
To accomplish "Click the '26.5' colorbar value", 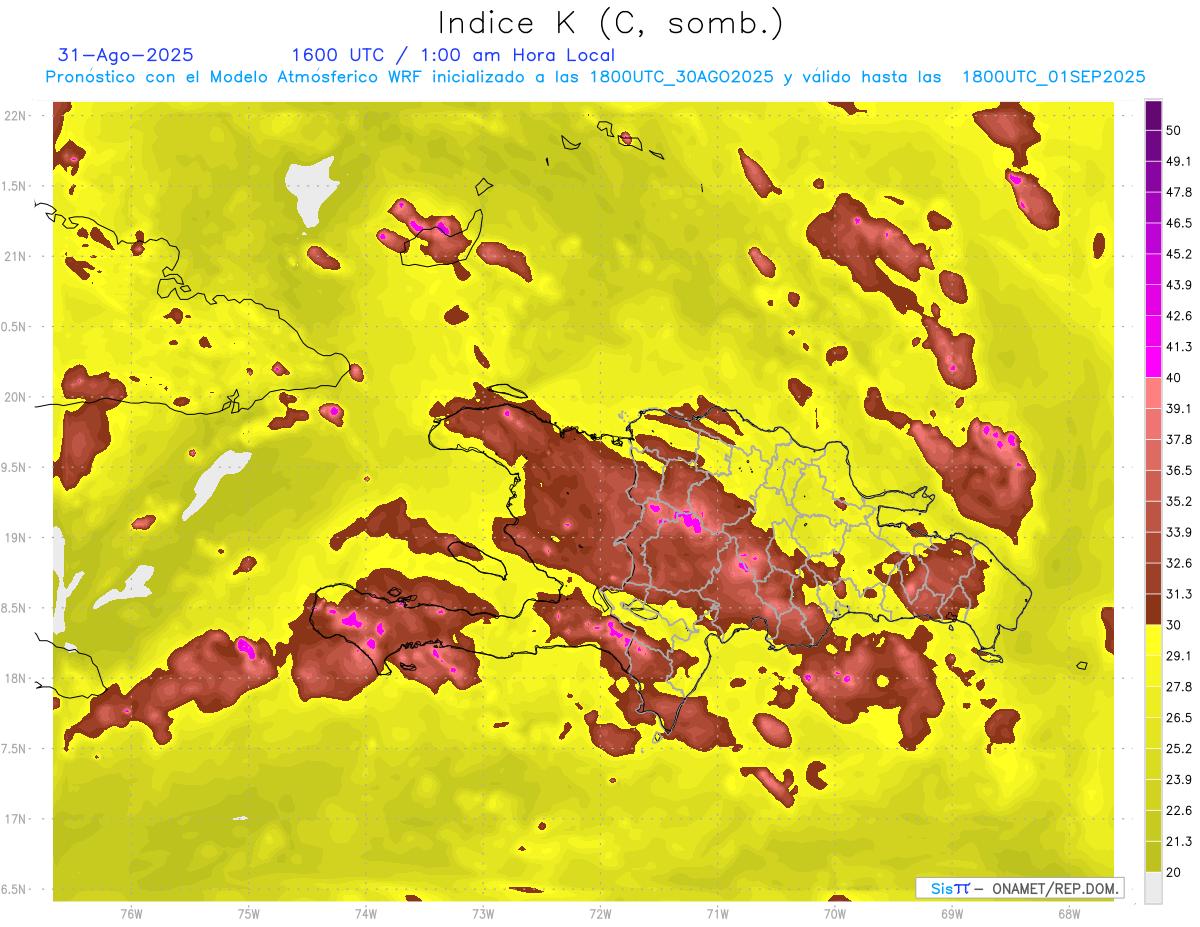I will [1178, 718].
